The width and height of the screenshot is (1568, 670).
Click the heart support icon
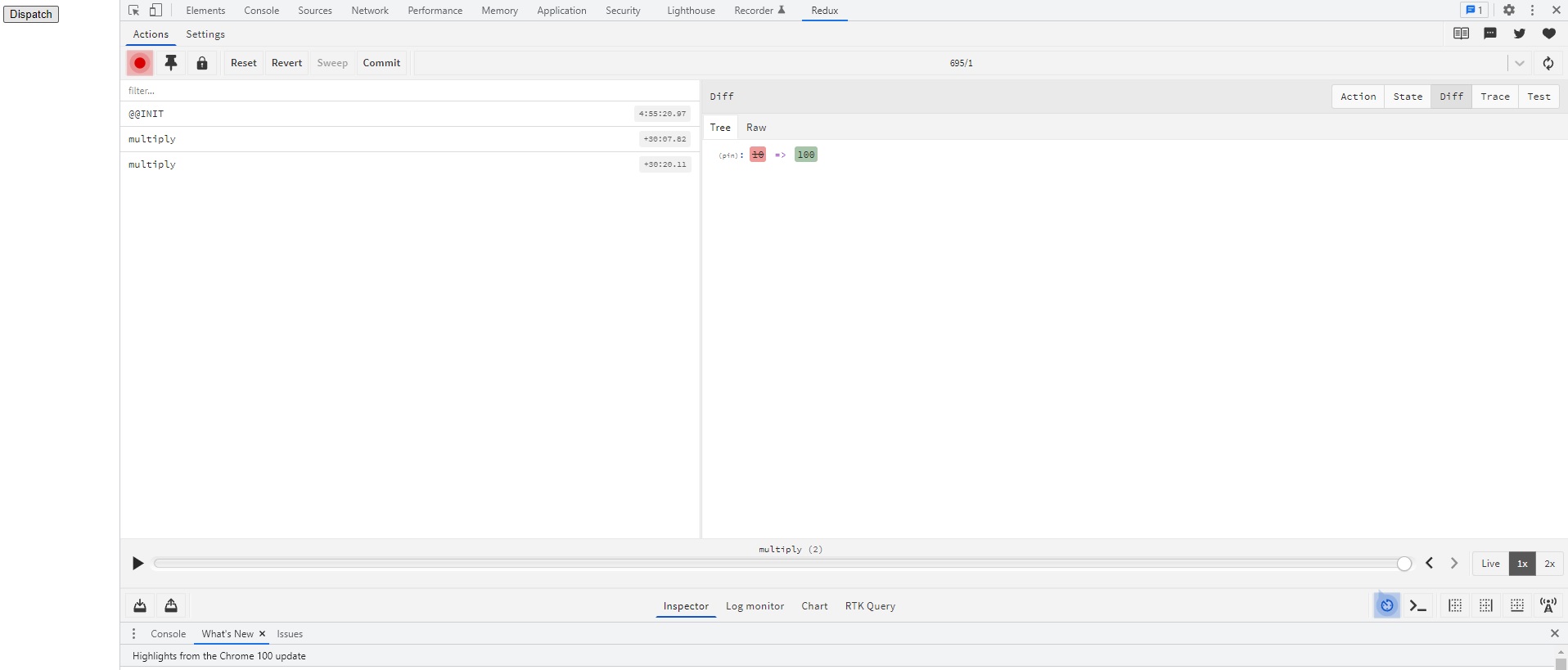tap(1548, 34)
